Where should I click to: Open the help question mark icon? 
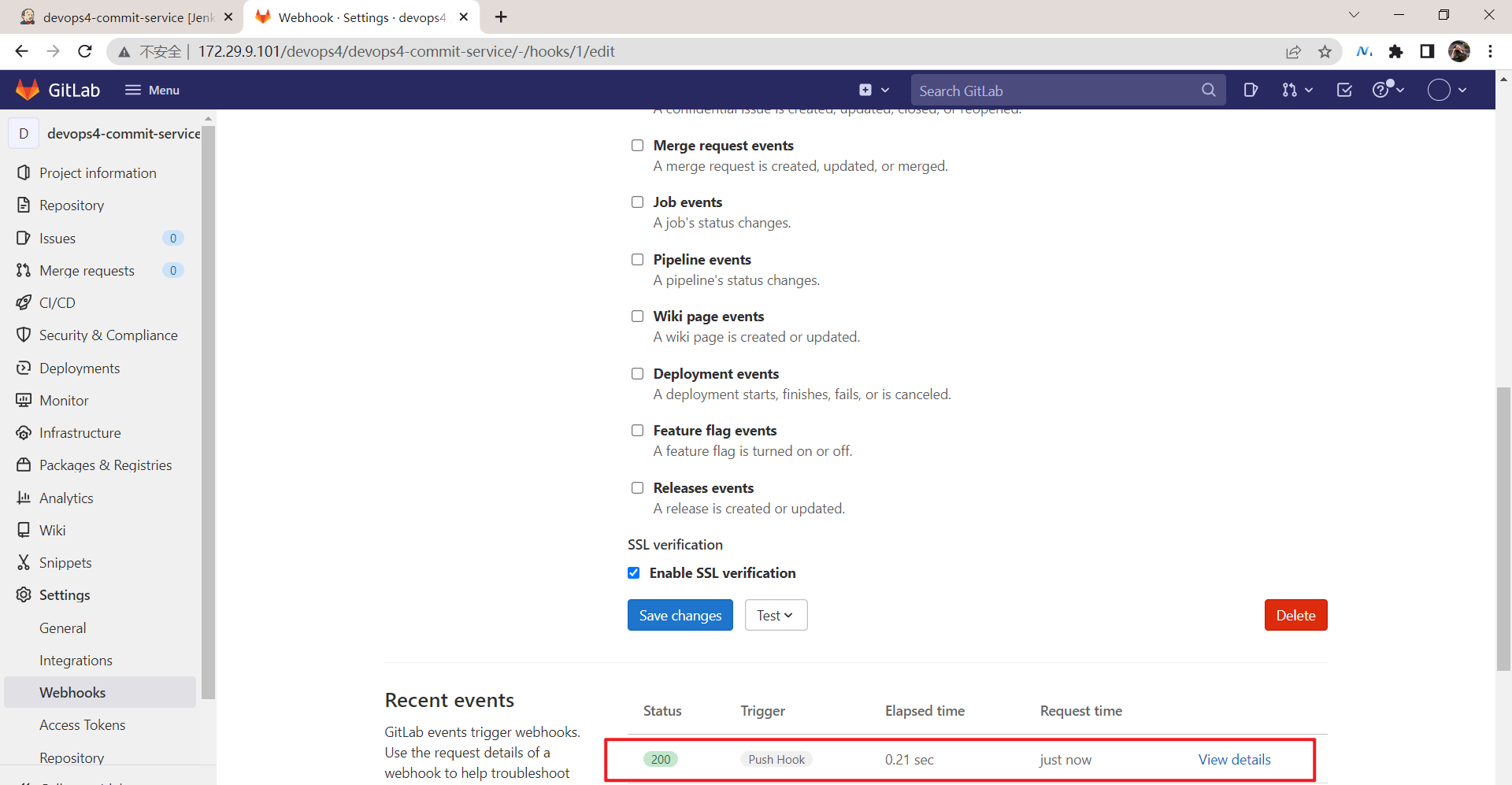[x=1382, y=89]
